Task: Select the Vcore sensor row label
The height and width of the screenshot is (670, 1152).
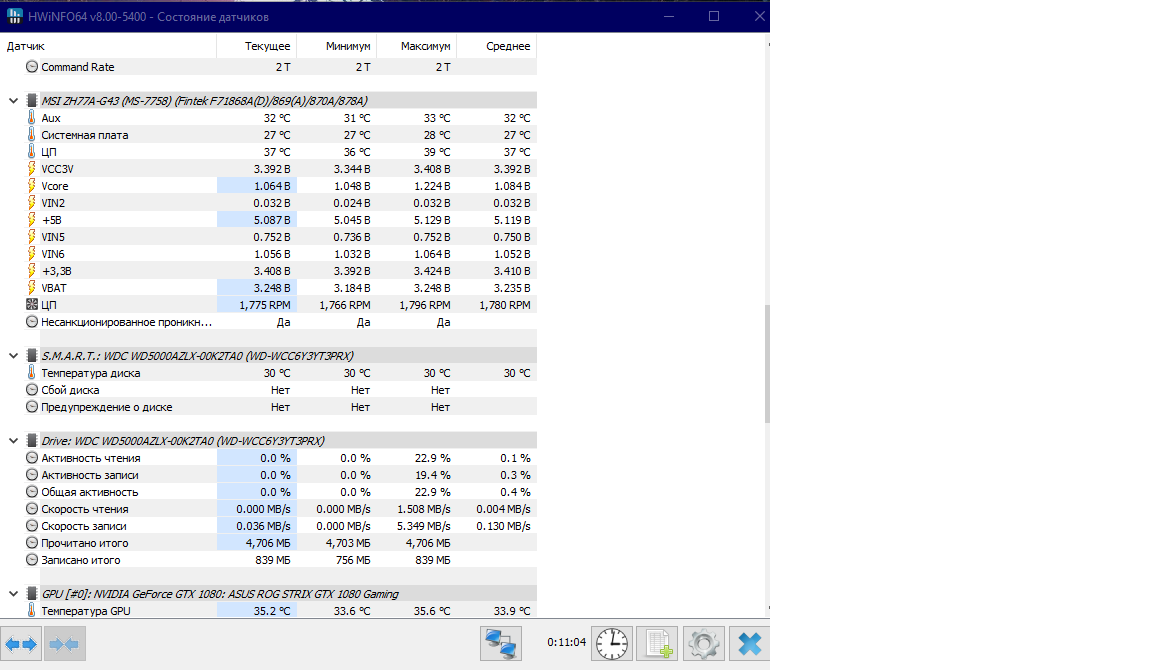Action: (x=54, y=186)
